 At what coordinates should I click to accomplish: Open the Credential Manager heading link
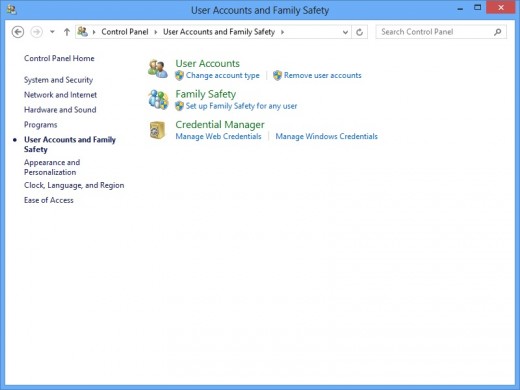tap(220, 124)
